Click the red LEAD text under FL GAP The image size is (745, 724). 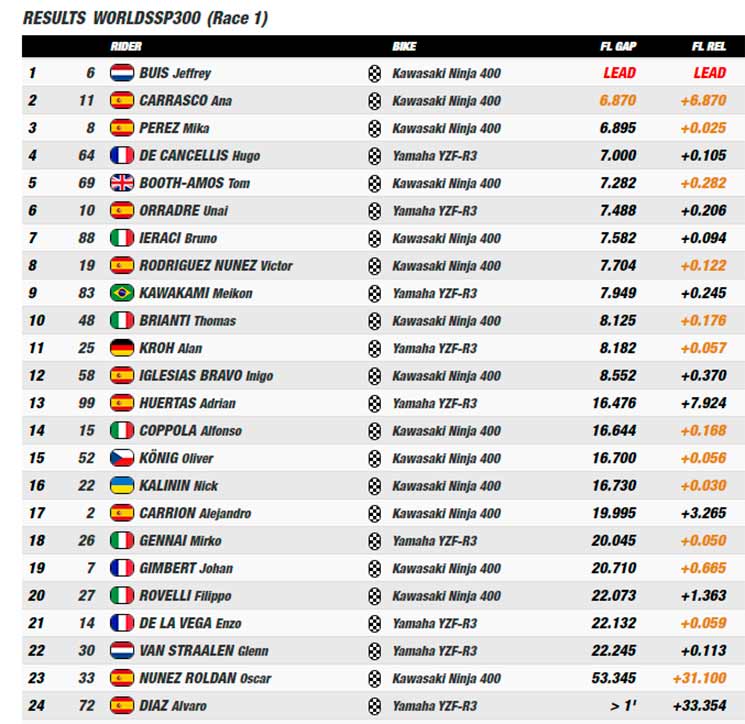pyautogui.click(x=620, y=73)
